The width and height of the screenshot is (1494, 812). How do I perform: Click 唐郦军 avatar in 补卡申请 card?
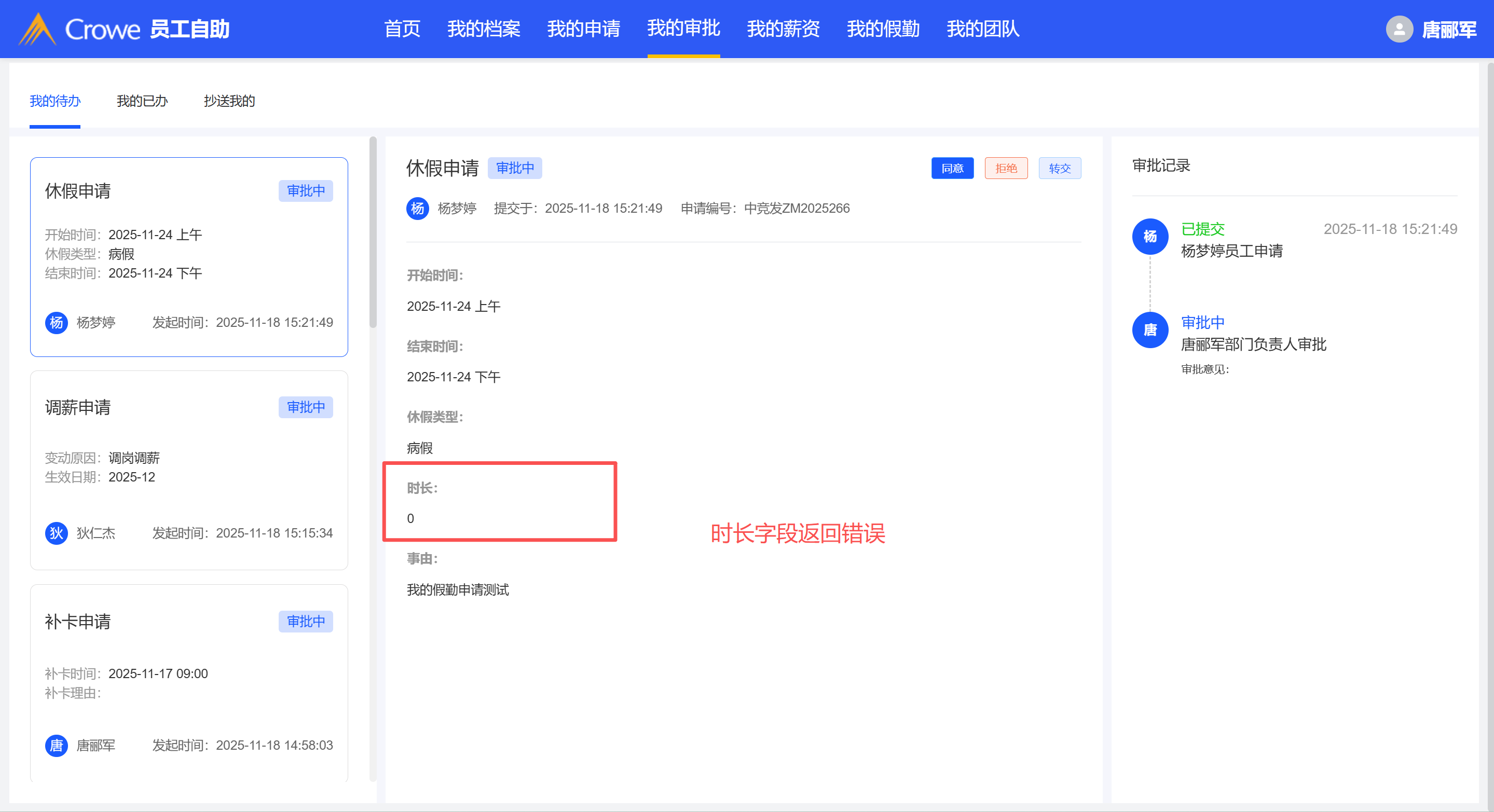(x=56, y=745)
